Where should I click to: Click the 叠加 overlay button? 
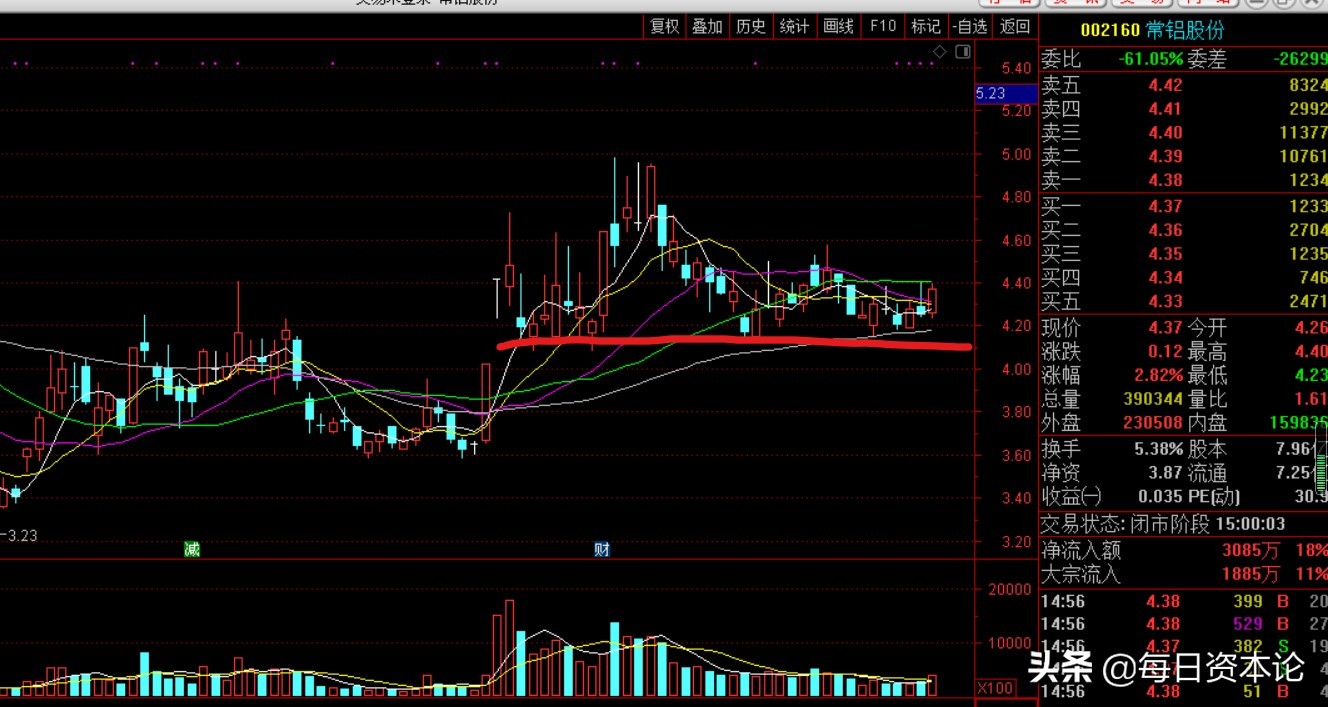708,27
